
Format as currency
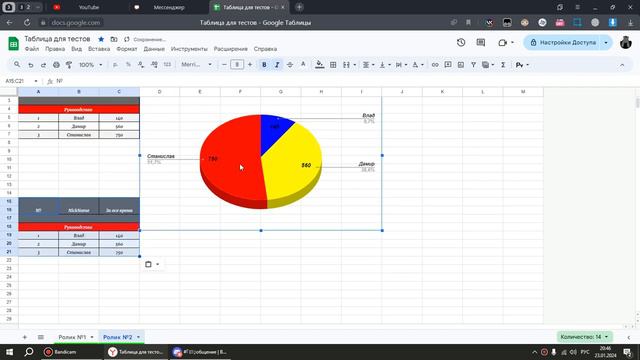116,65
